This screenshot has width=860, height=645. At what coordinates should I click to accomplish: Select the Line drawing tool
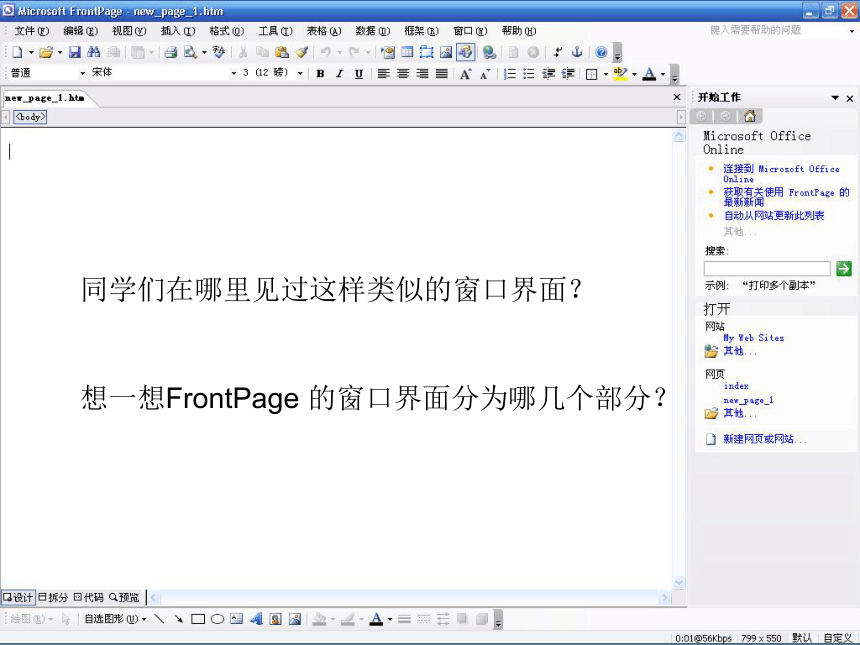pyautogui.click(x=160, y=619)
